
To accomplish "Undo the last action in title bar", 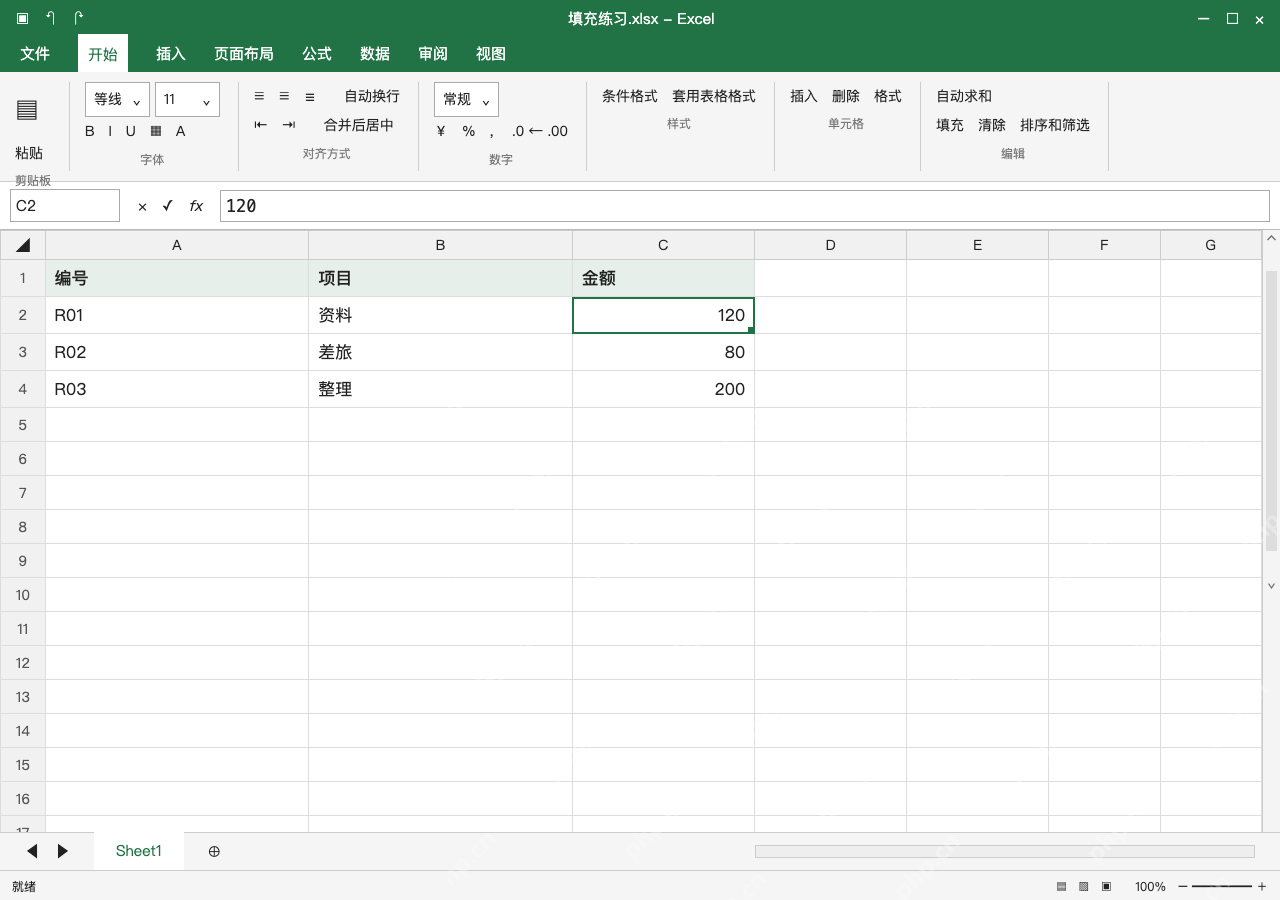I will [50, 18].
